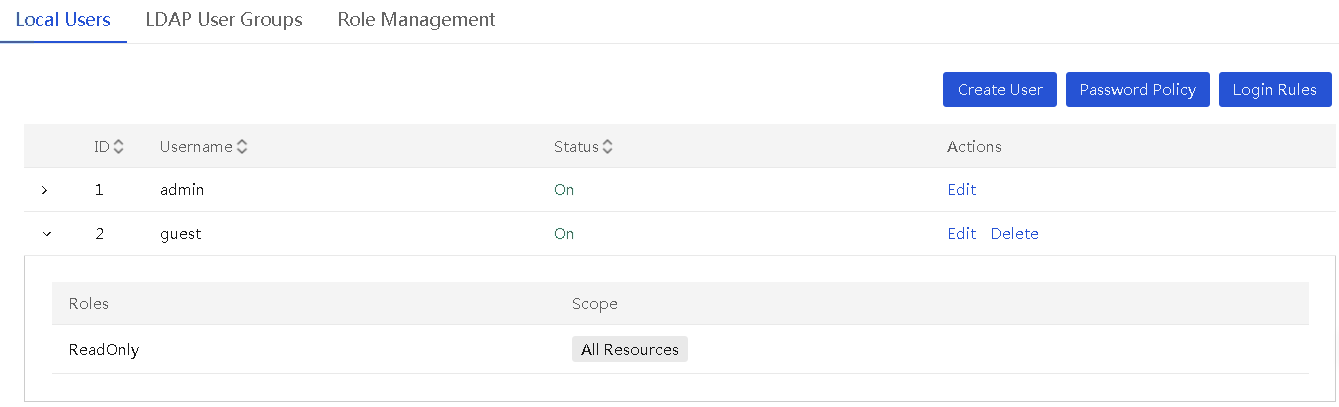Click the On status for admin
The width and height of the screenshot is (1339, 407).
(564, 190)
